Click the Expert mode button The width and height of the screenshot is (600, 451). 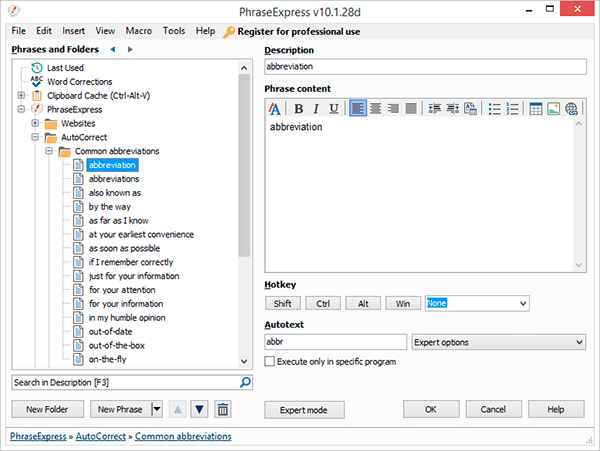(305, 409)
